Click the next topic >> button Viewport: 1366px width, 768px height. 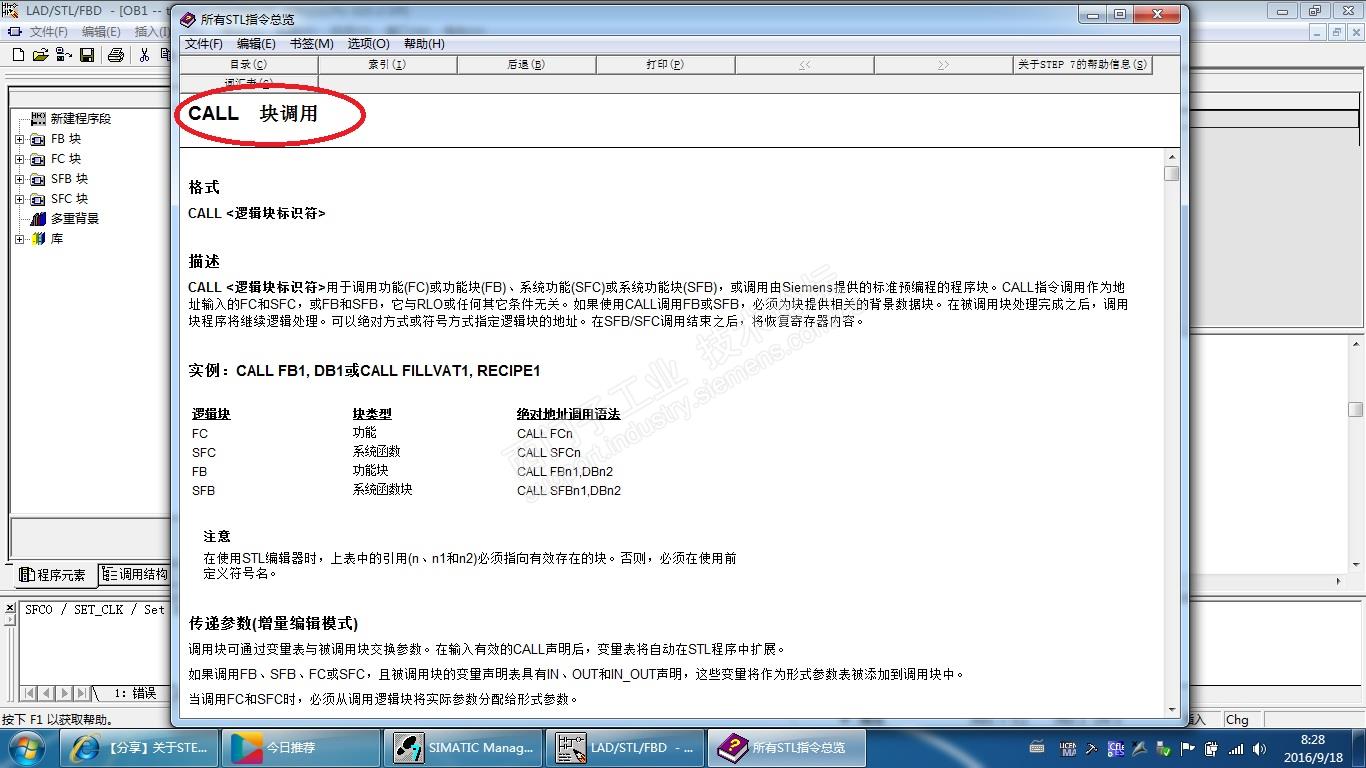pos(943,65)
